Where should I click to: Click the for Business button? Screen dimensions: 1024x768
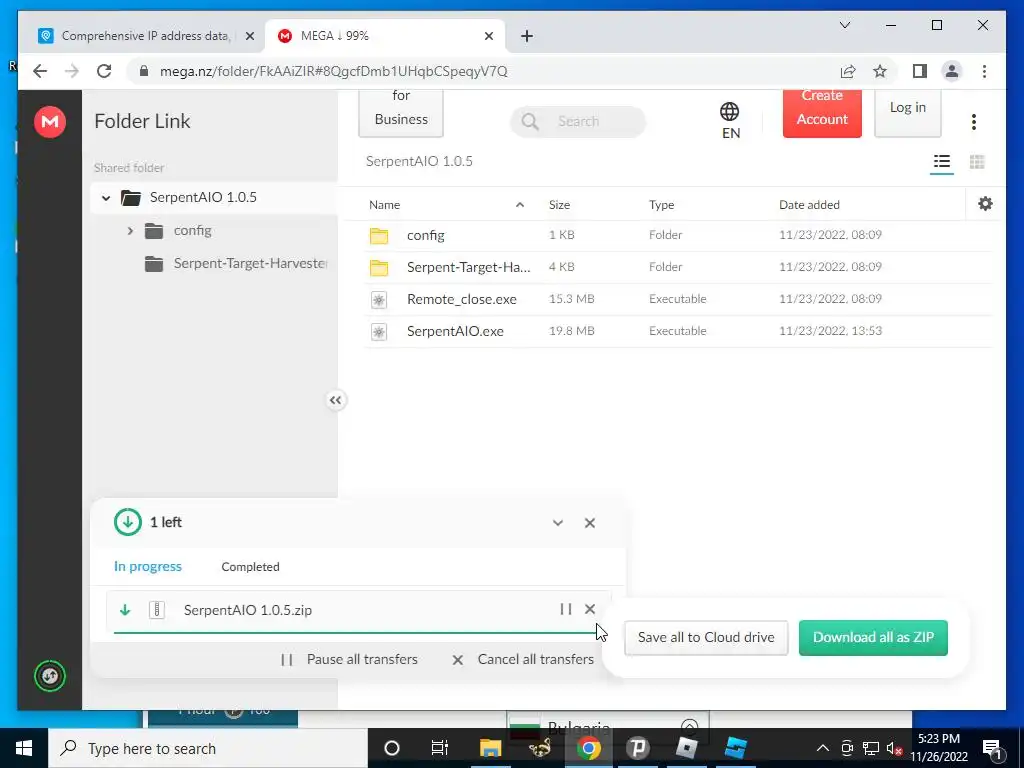pyautogui.click(x=401, y=113)
